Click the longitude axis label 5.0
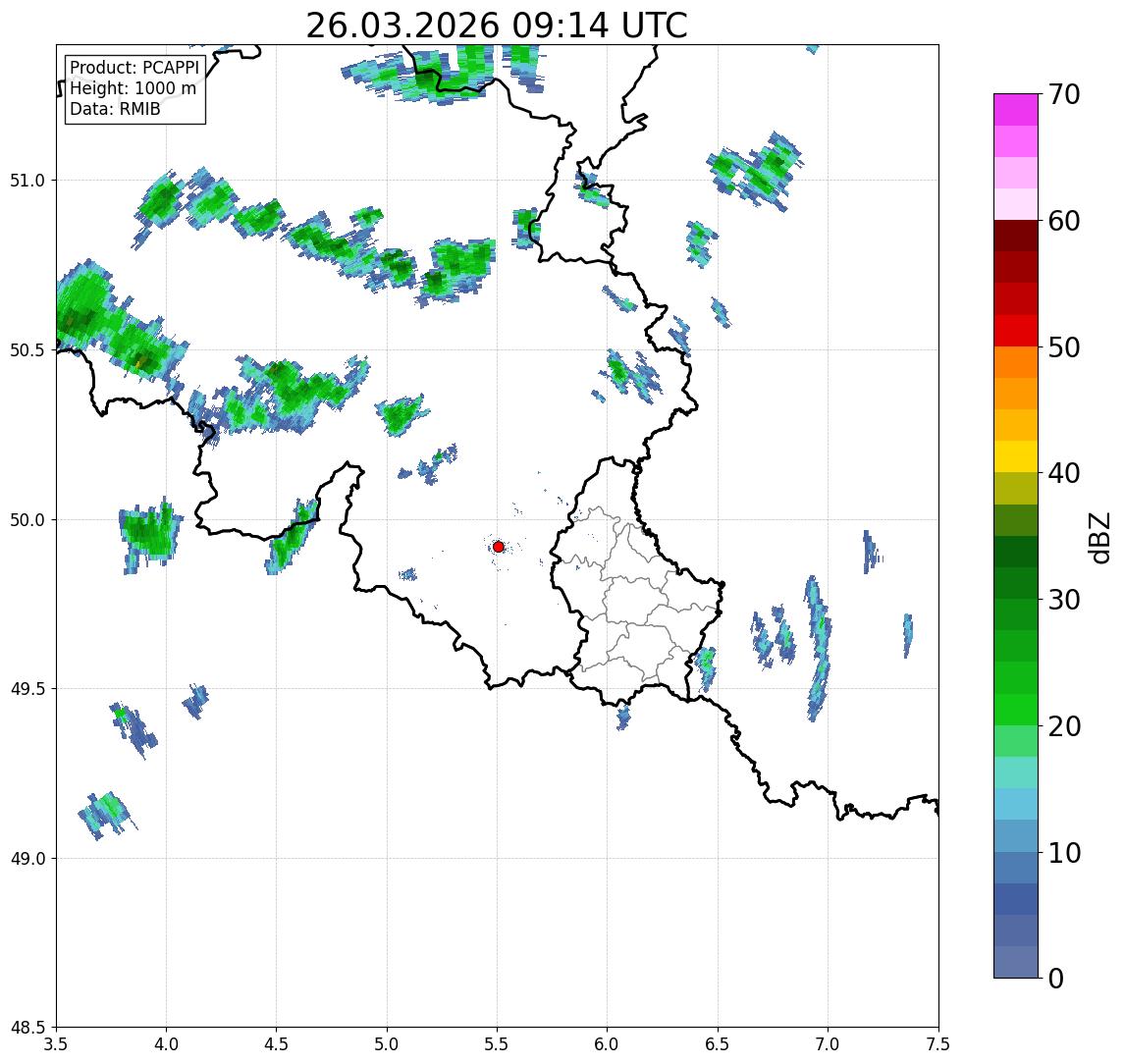The height and width of the screenshot is (1064, 1124). [x=387, y=1043]
